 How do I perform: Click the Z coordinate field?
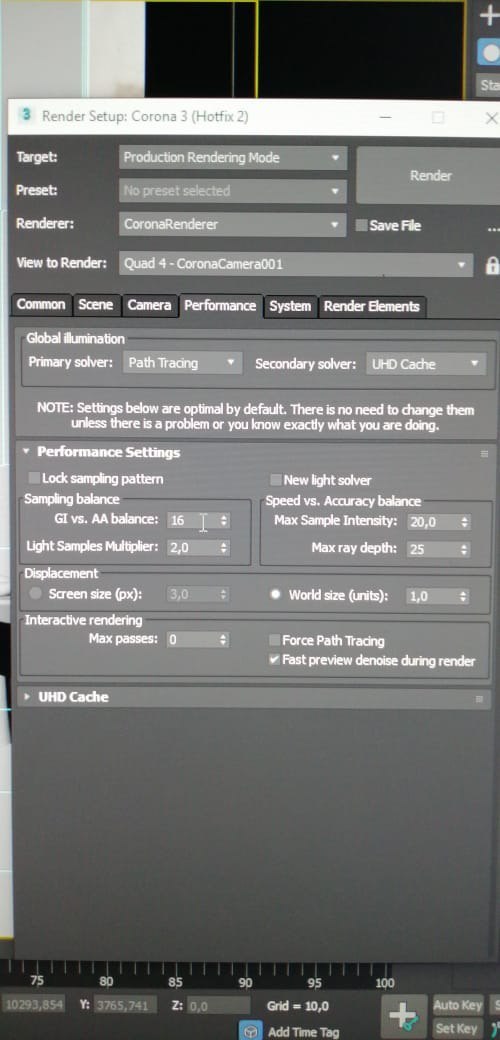click(218, 1006)
